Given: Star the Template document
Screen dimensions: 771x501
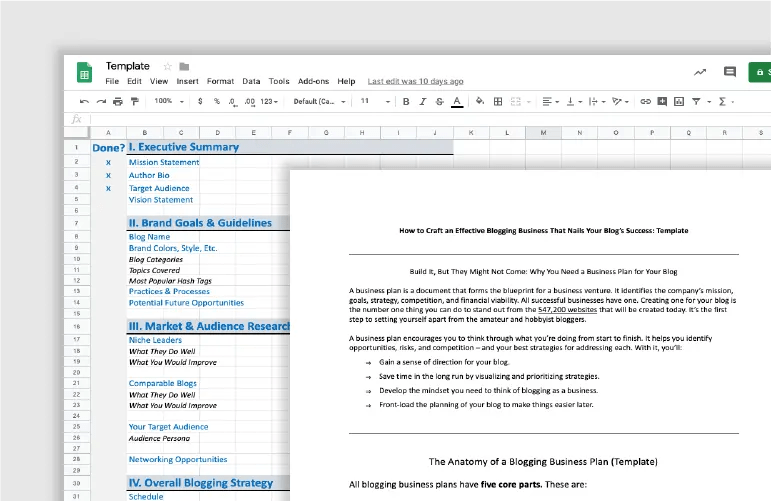Looking at the screenshot, I should [168, 66].
